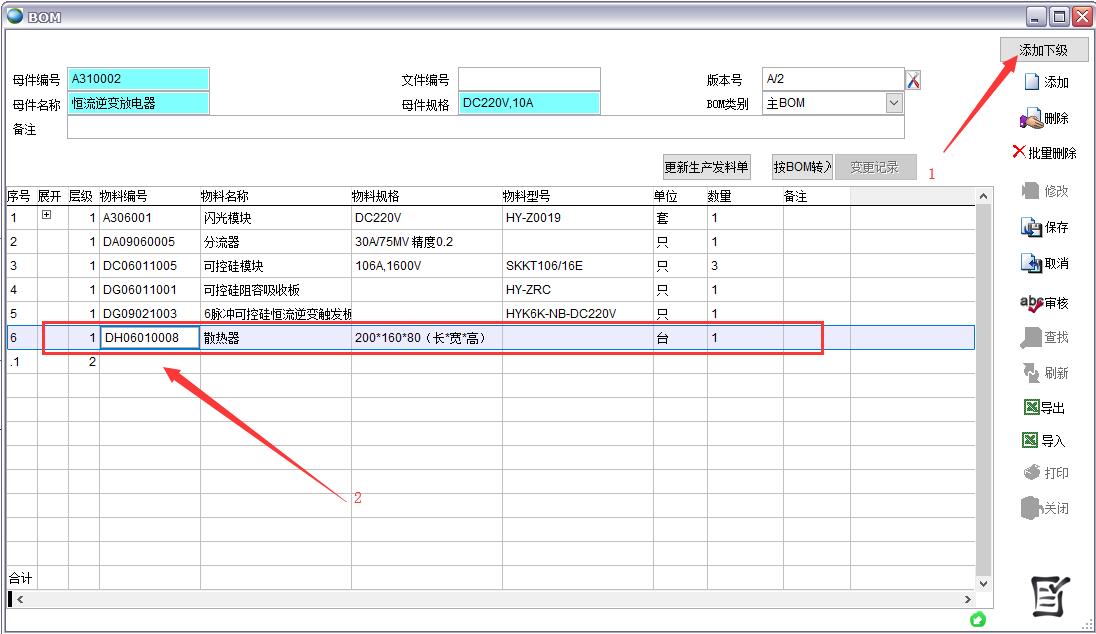Click the 审核 (Audit) icon
Viewport: 1096px width, 634px height.
click(1031, 303)
